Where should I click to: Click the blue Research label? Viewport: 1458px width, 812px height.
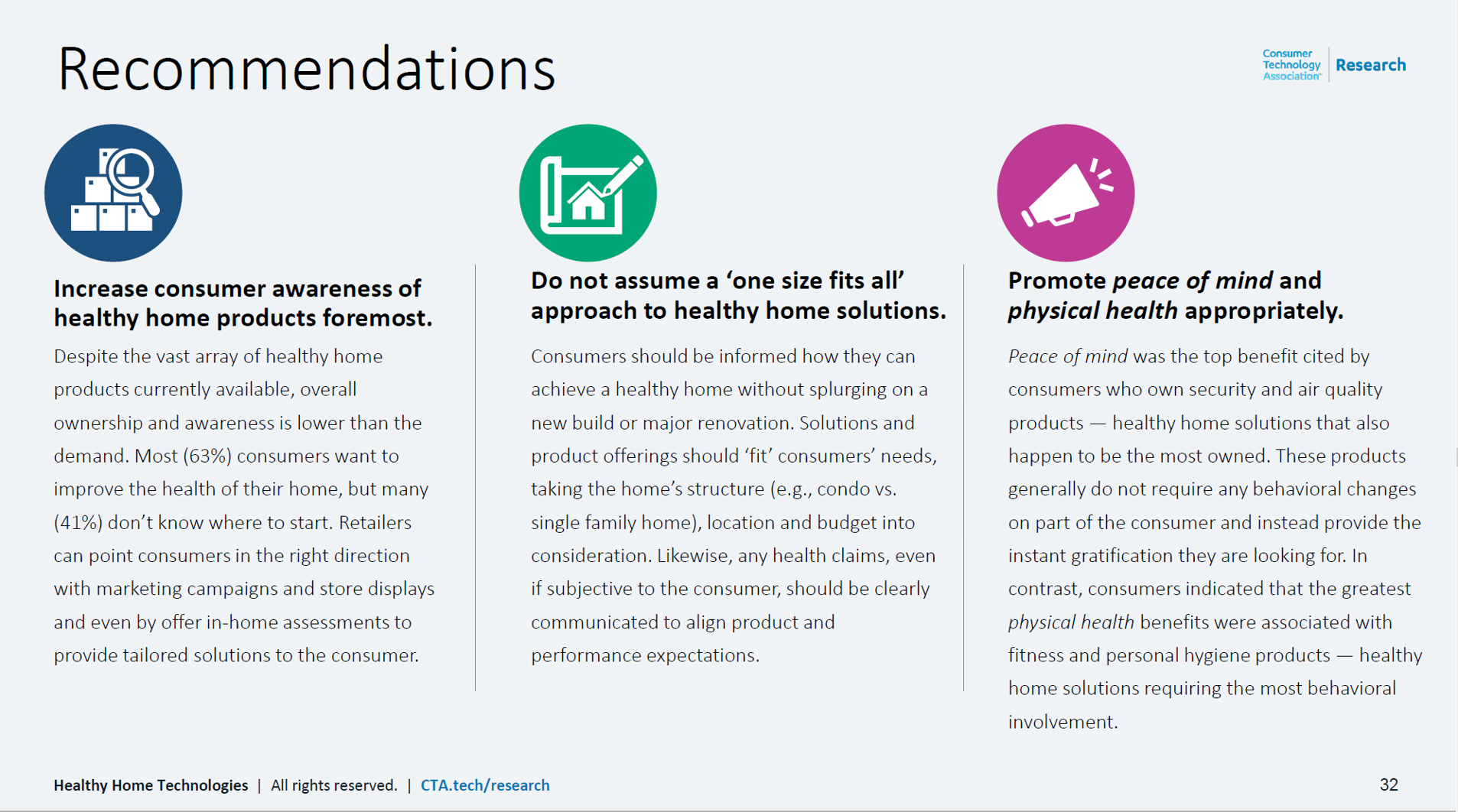pos(1370,65)
